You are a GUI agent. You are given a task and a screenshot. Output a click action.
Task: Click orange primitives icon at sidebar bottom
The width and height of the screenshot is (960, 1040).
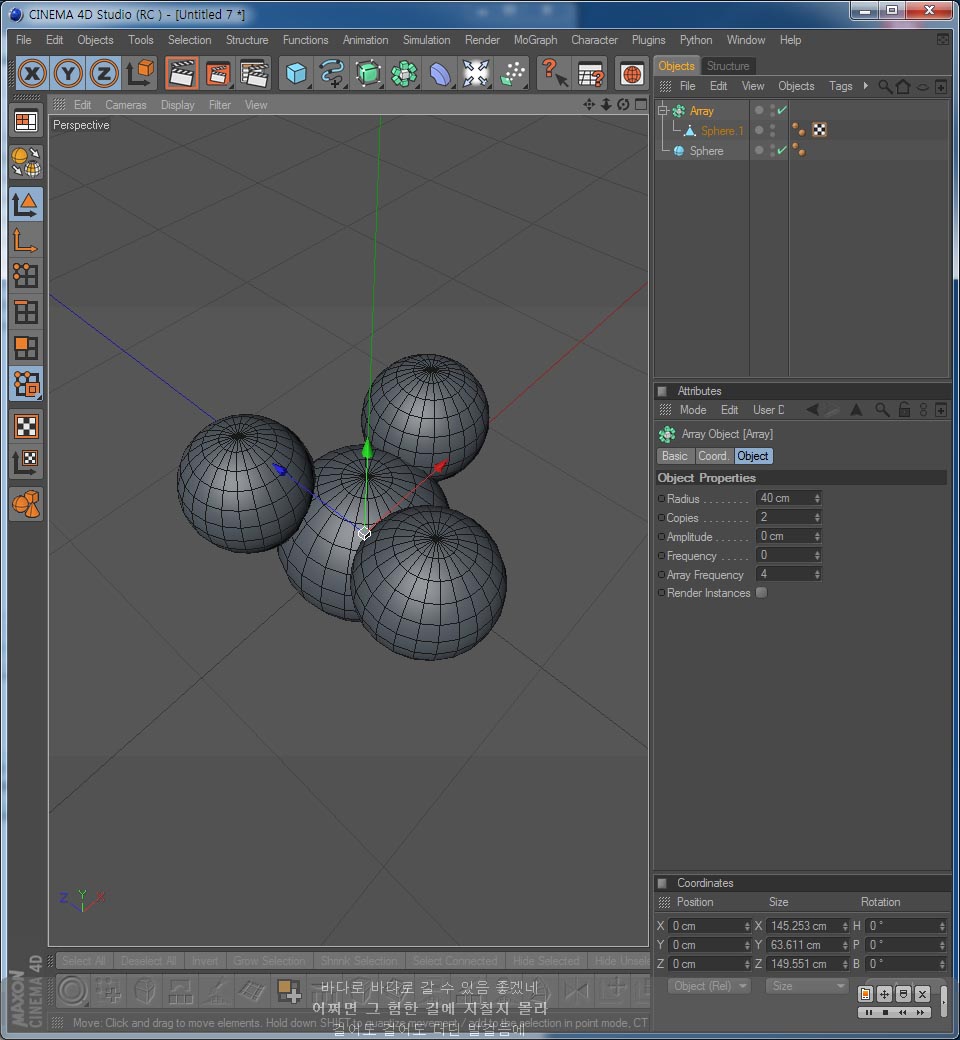pyautogui.click(x=26, y=504)
